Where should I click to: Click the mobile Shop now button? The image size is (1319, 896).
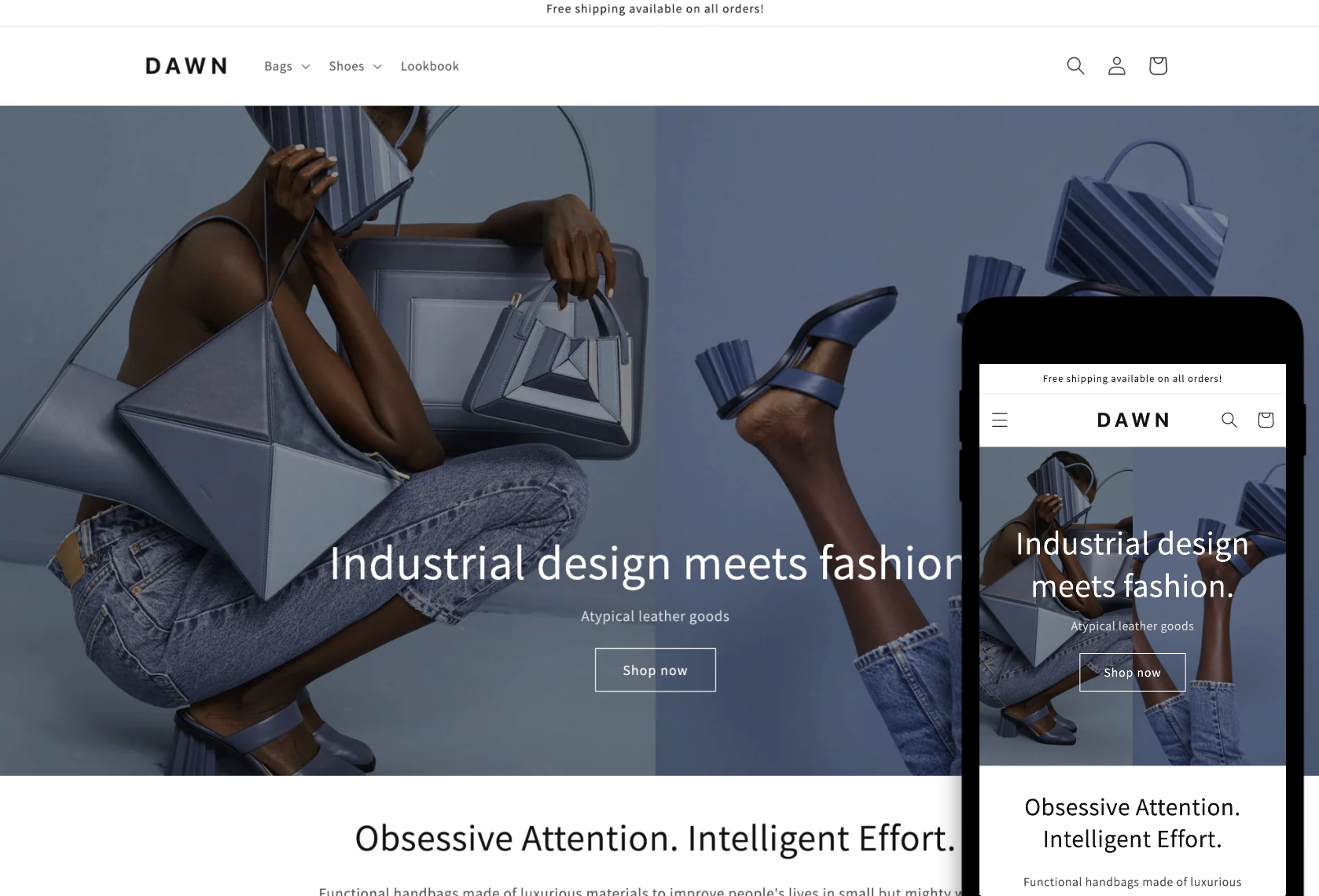(1133, 673)
